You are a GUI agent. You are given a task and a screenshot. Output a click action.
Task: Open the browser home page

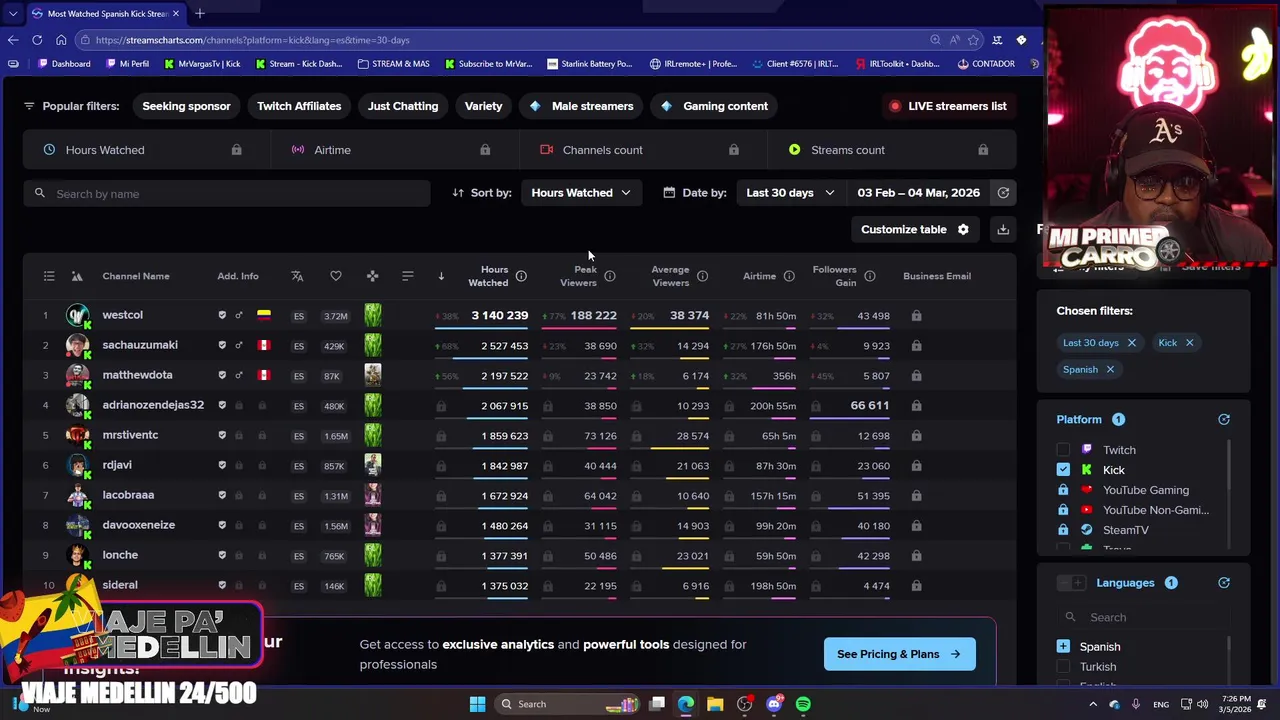point(61,40)
